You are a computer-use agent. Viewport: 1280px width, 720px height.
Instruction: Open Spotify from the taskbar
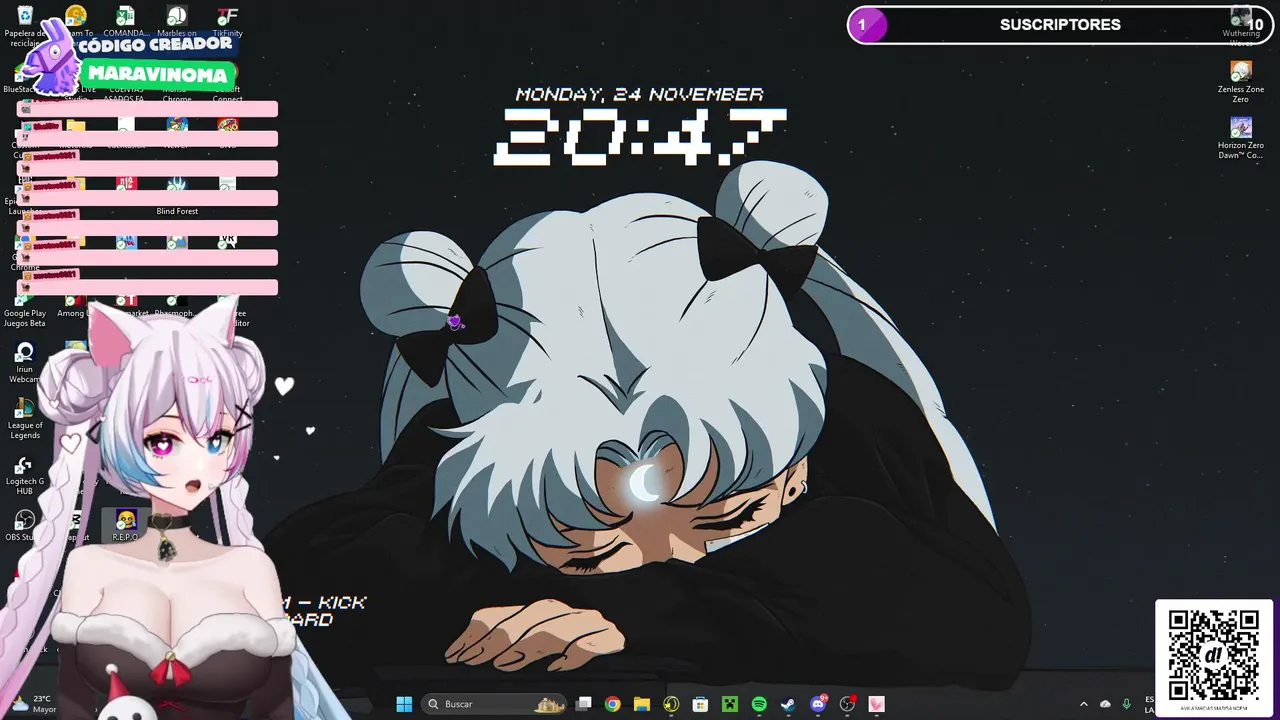click(759, 704)
